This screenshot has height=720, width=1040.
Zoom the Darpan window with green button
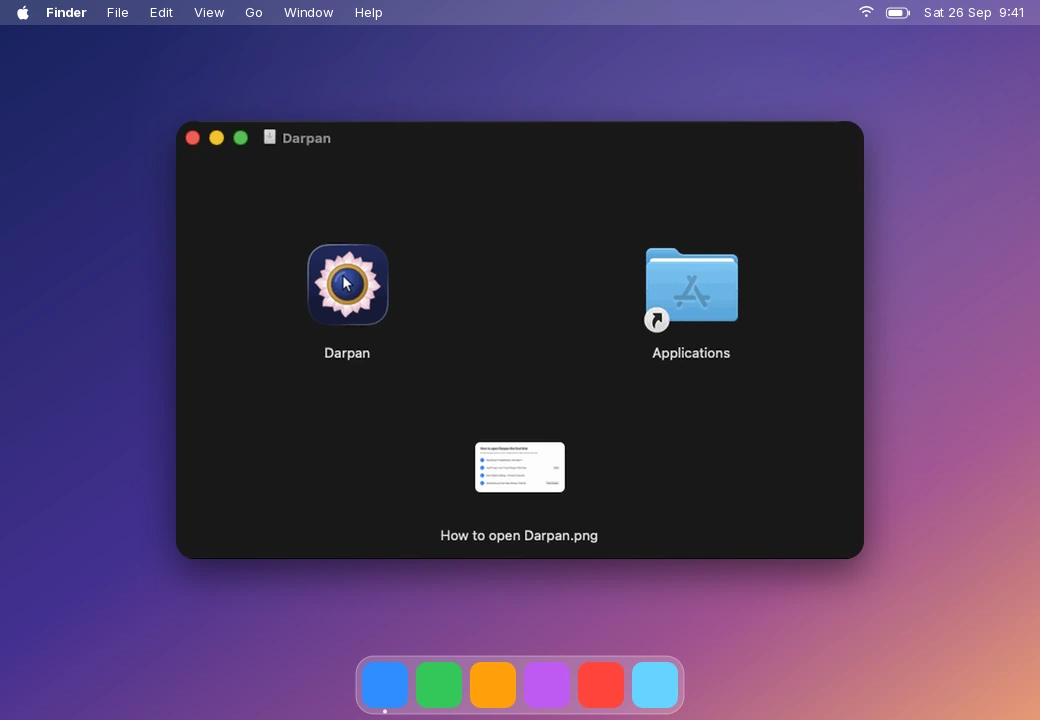coord(241,137)
